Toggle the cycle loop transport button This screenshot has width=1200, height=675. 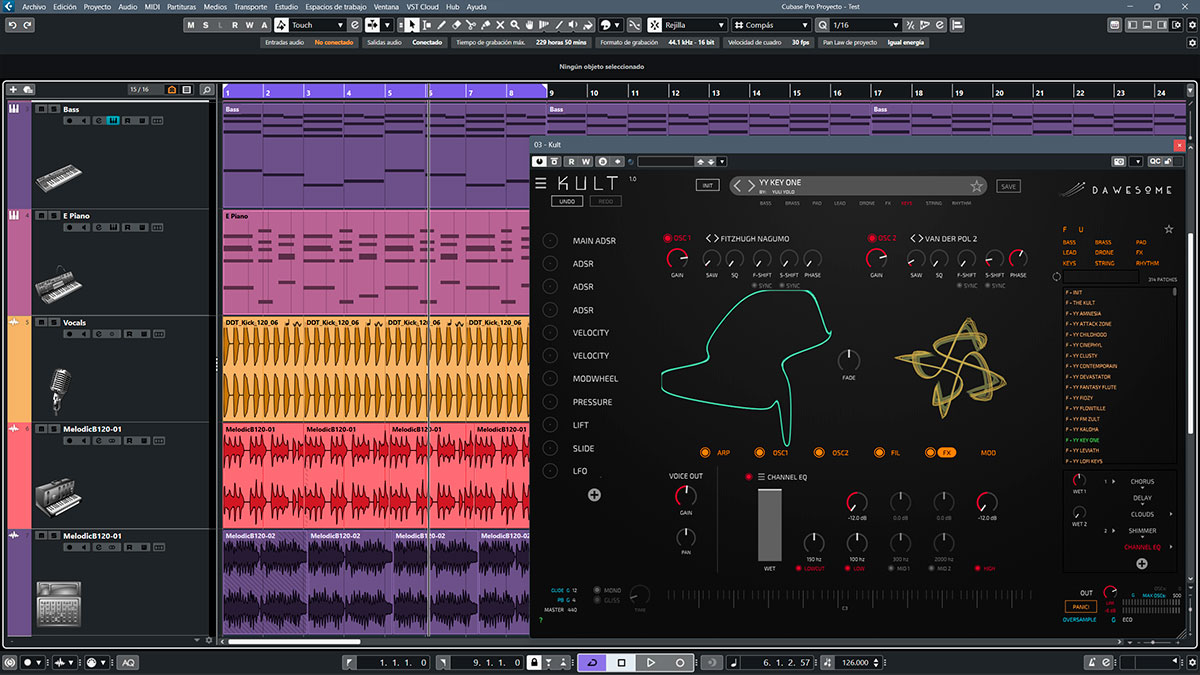click(x=592, y=662)
